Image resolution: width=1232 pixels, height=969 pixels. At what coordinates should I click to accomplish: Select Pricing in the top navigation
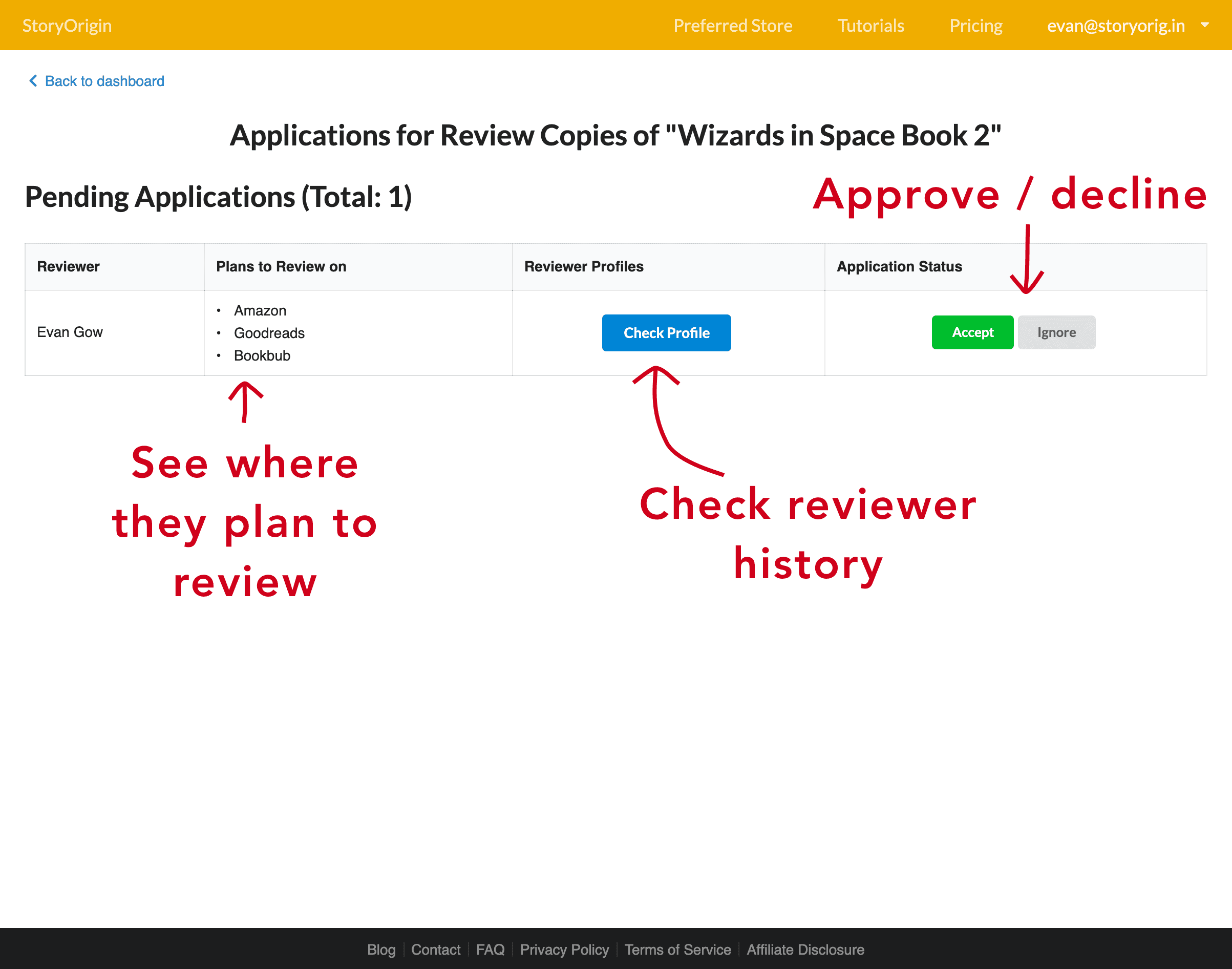[x=975, y=25]
